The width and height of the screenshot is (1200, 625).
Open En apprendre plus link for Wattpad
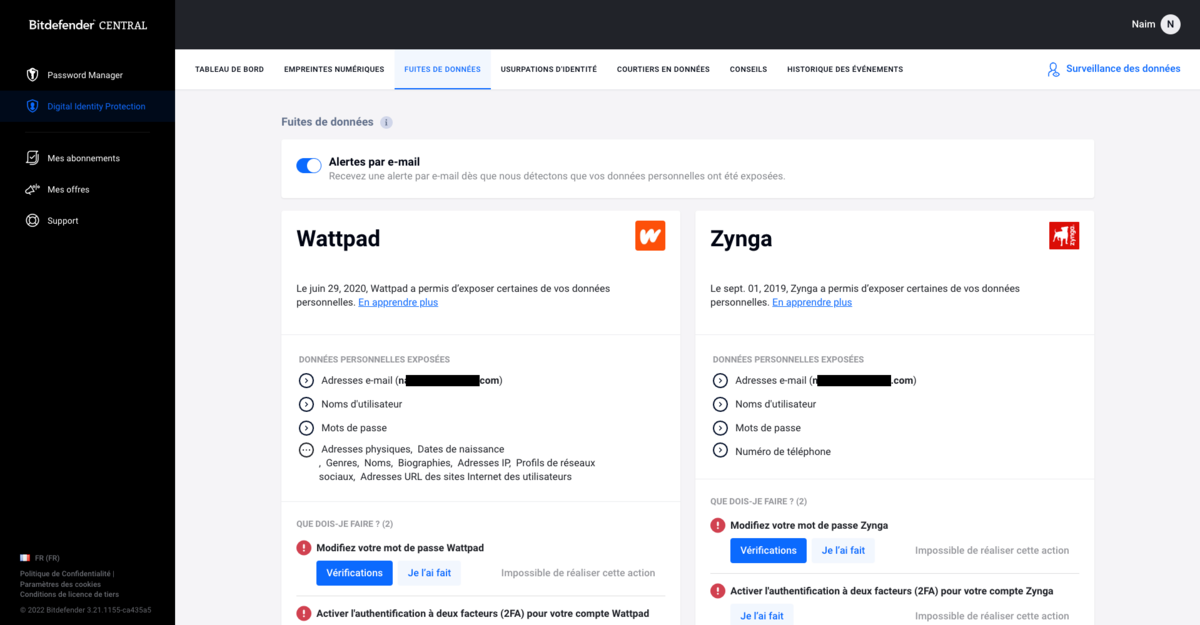pyautogui.click(x=398, y=302)
